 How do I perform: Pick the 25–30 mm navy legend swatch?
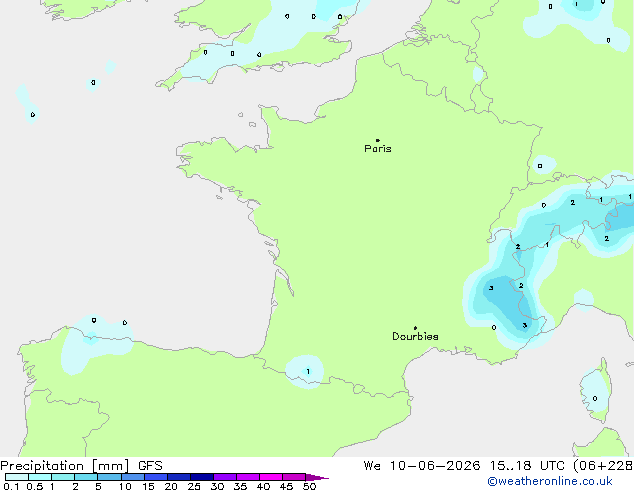click(x=202, y=477)
